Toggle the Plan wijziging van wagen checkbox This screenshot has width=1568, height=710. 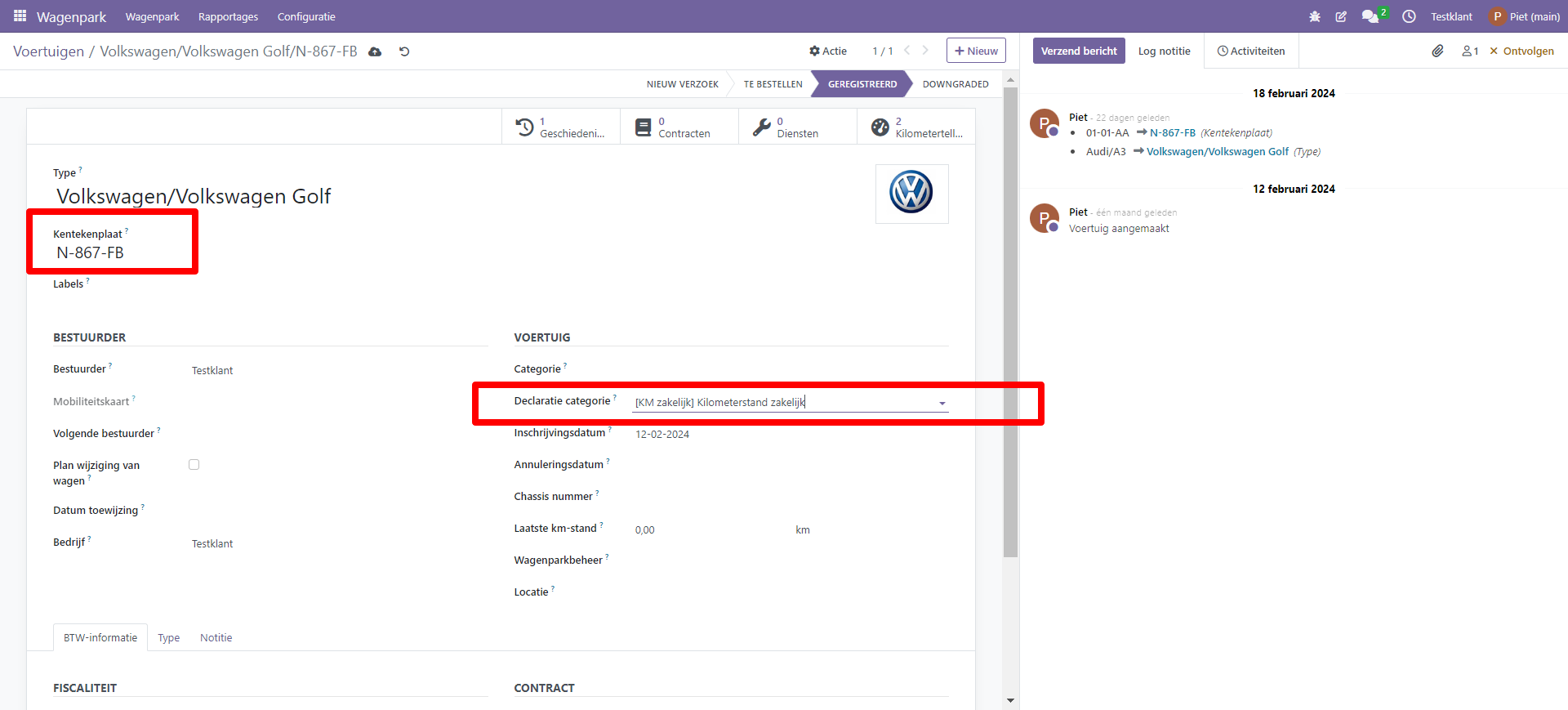tap(194, 465)
